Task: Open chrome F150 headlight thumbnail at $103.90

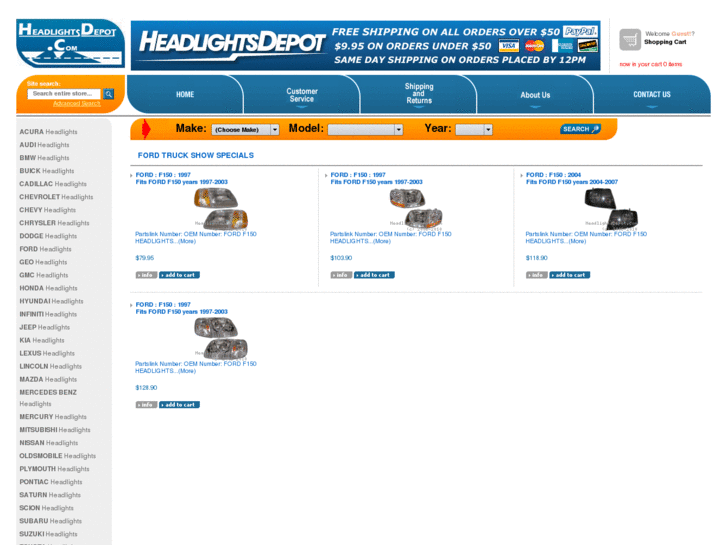Action: [x=416, y=209]
